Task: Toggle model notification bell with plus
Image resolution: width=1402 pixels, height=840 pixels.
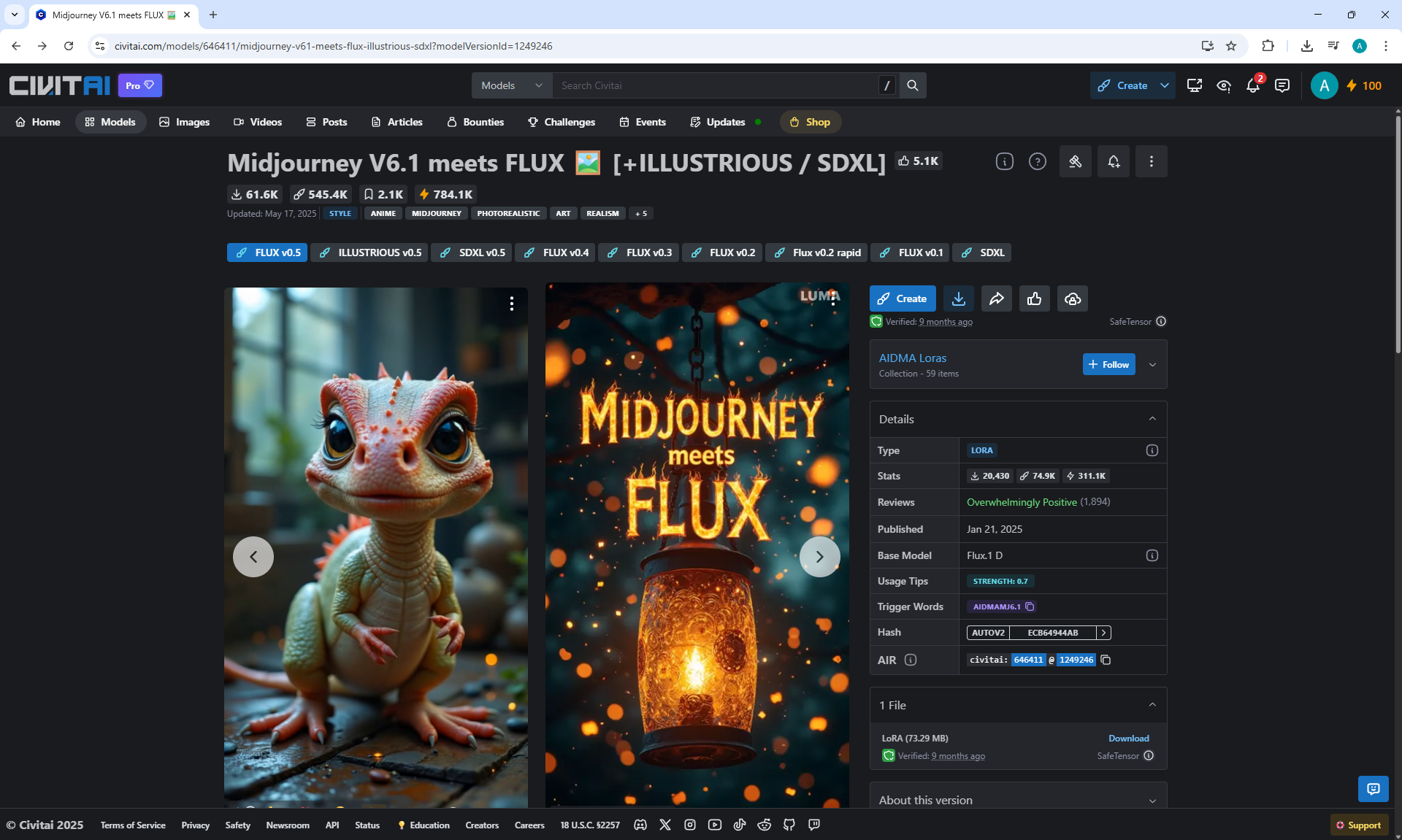Action: point(1114,161)
